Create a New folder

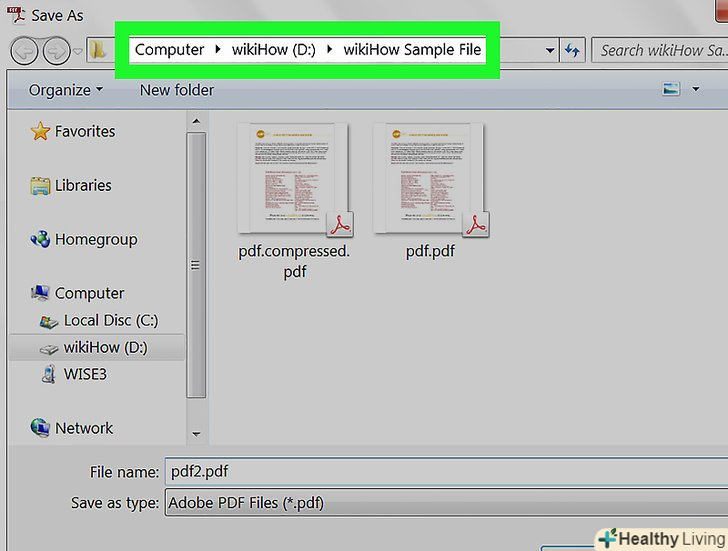click(177, 90)
